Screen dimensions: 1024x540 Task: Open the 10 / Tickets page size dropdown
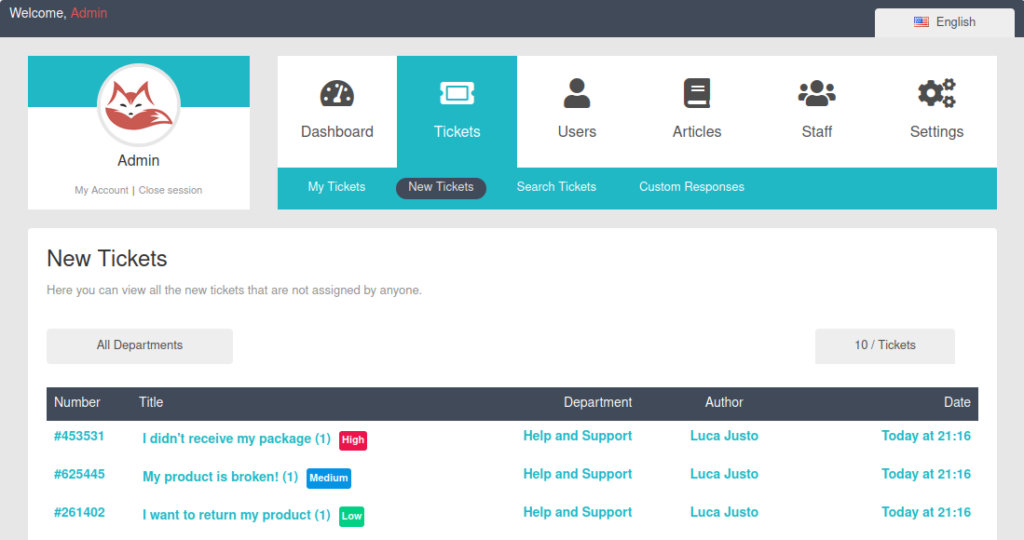click(x=885, y=346)
